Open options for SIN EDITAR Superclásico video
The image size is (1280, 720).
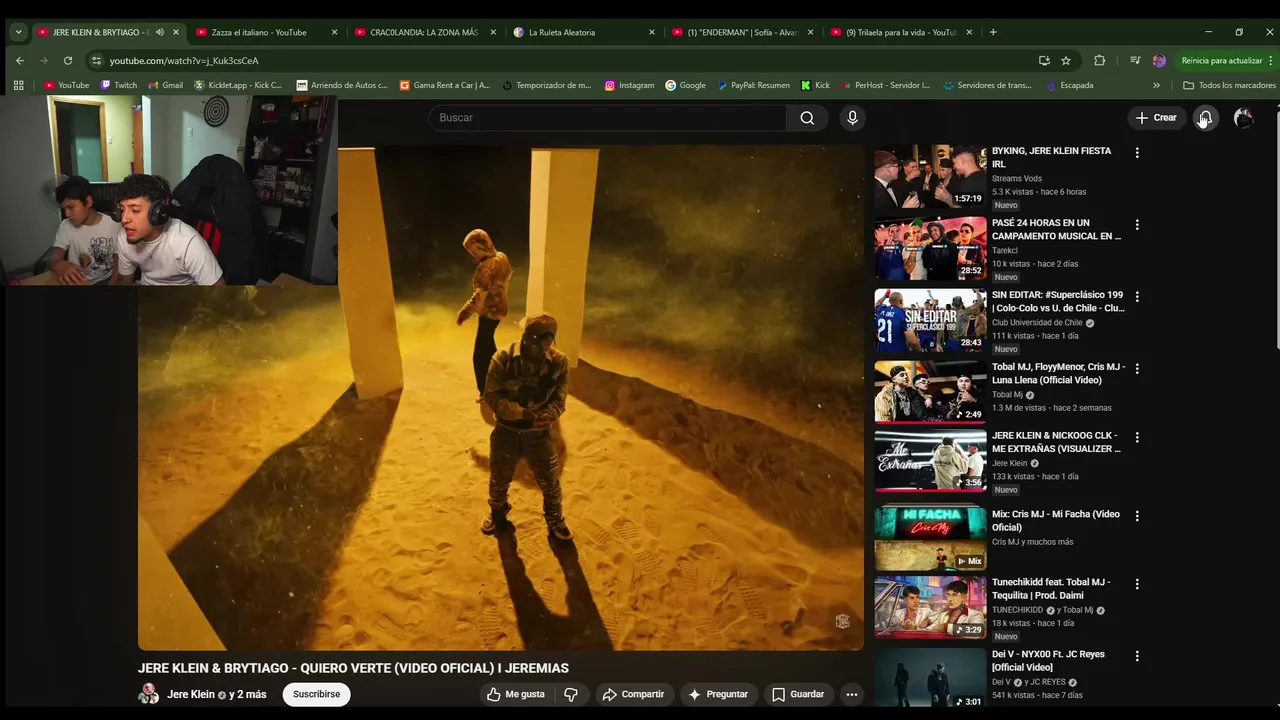(x=1136, y=297)
